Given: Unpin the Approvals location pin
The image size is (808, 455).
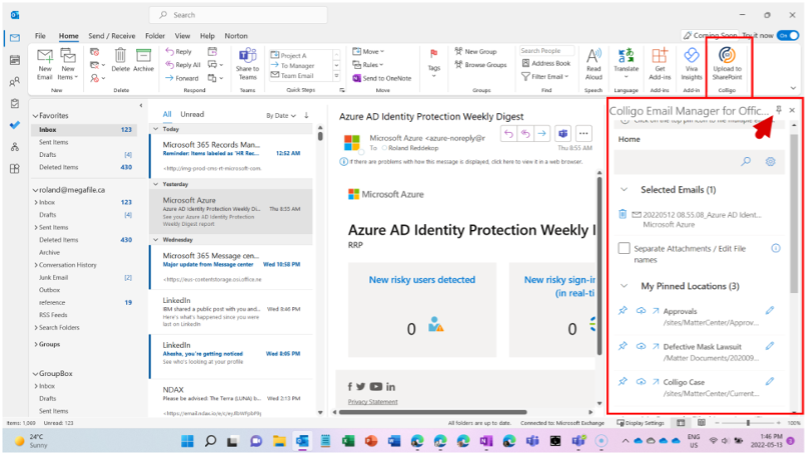Looking at the screenshot, I should [623, 310].
